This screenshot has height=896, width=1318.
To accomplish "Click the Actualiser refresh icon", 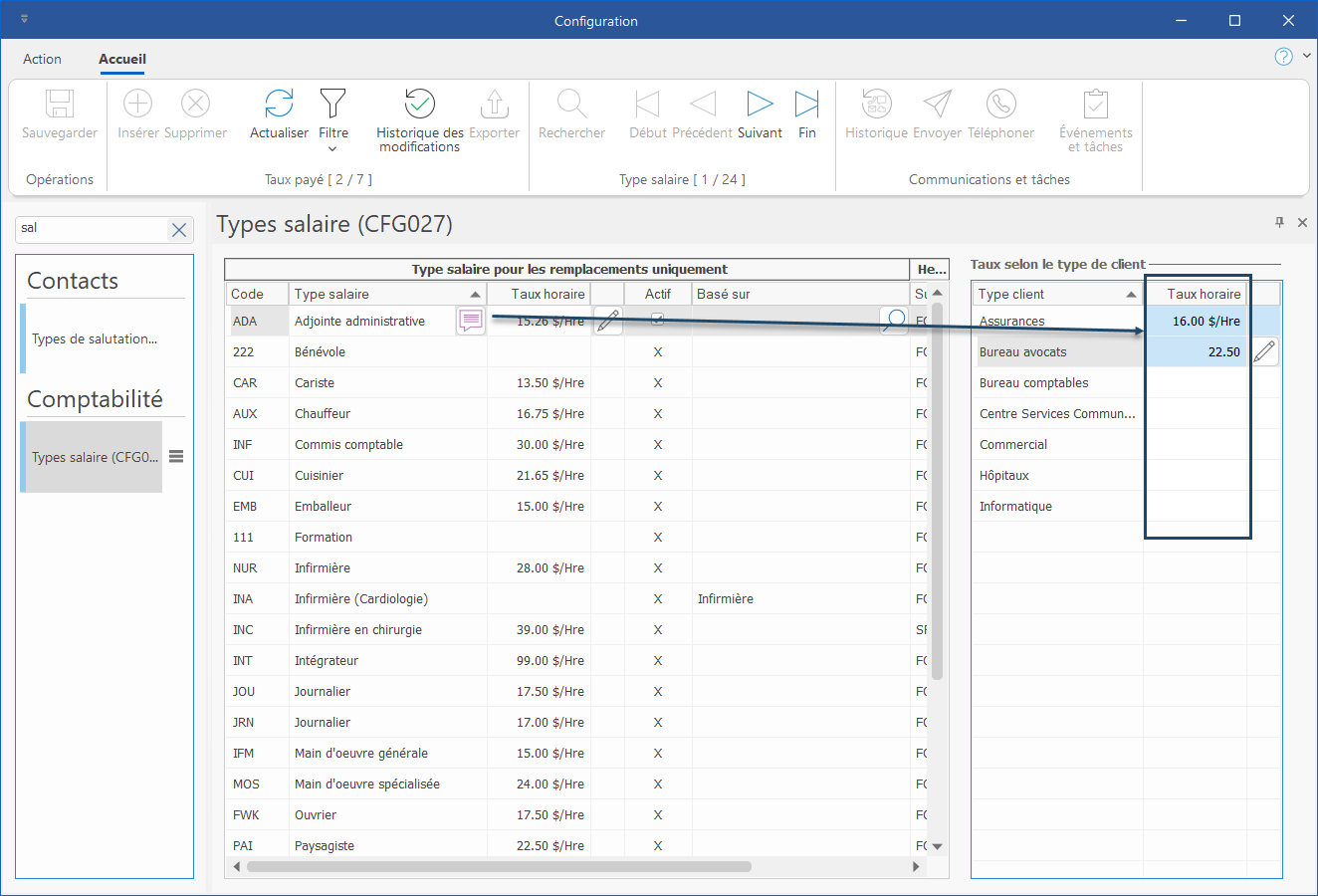I will [279, 104].
